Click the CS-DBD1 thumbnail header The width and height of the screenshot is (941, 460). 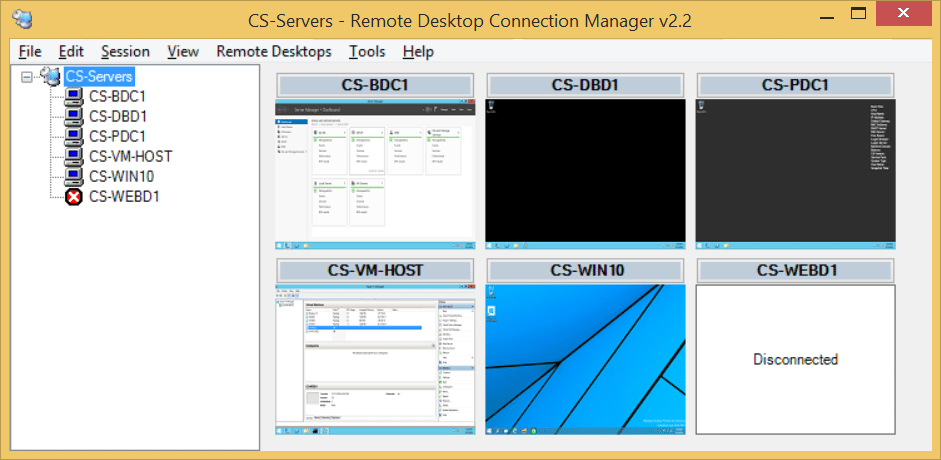click(x=585, y=85)
